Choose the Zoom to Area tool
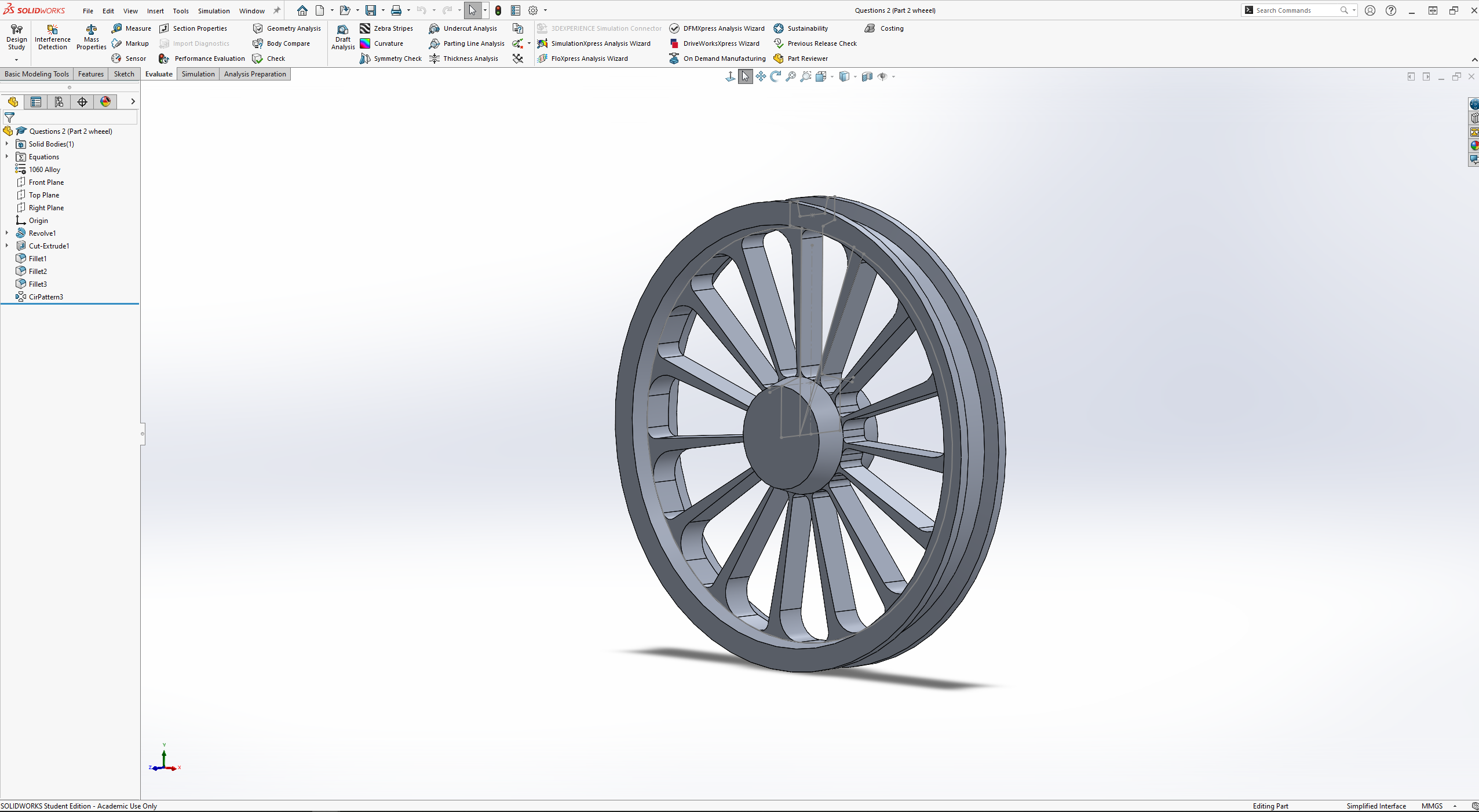 click(806, 76)
